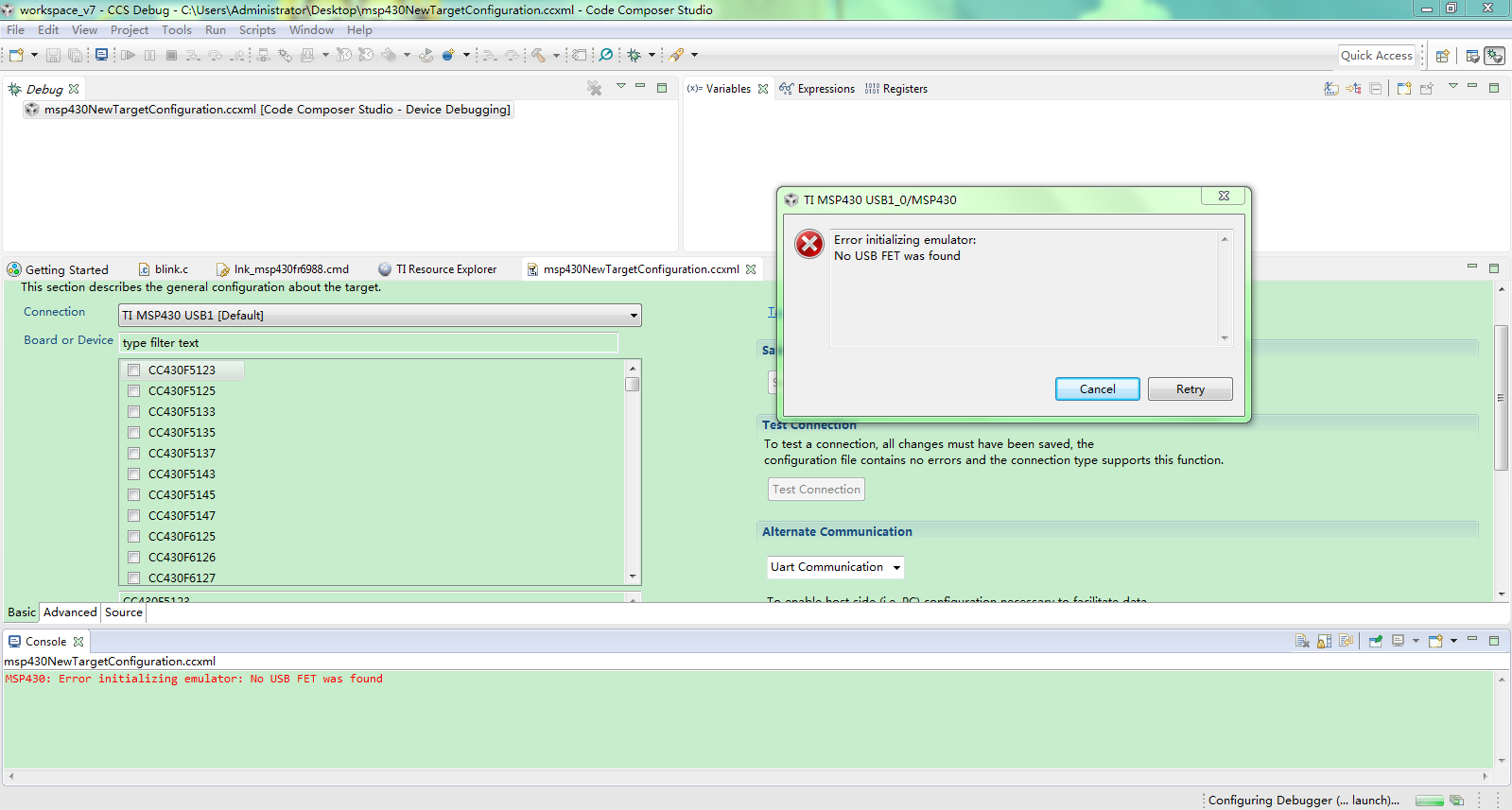1512x810 pixels.
Task: Click the green bug Debug toolbar icon
Action: pos(634,56)
